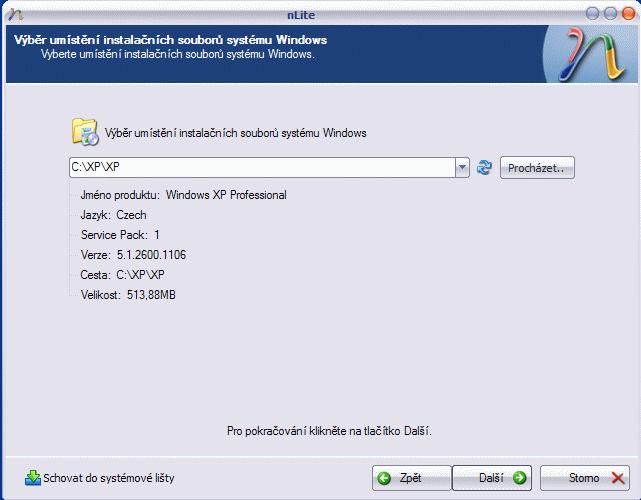The height and width of the screenshot is (500, 641).
Task: Select the Service Pack: 1 row
Action: (120, 235)
